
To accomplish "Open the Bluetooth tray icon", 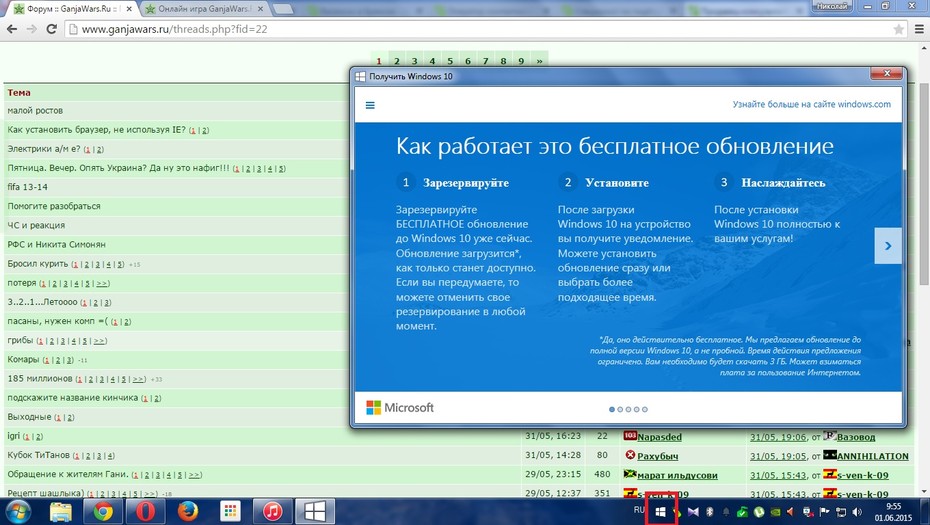I will click(x=709, y=512).
